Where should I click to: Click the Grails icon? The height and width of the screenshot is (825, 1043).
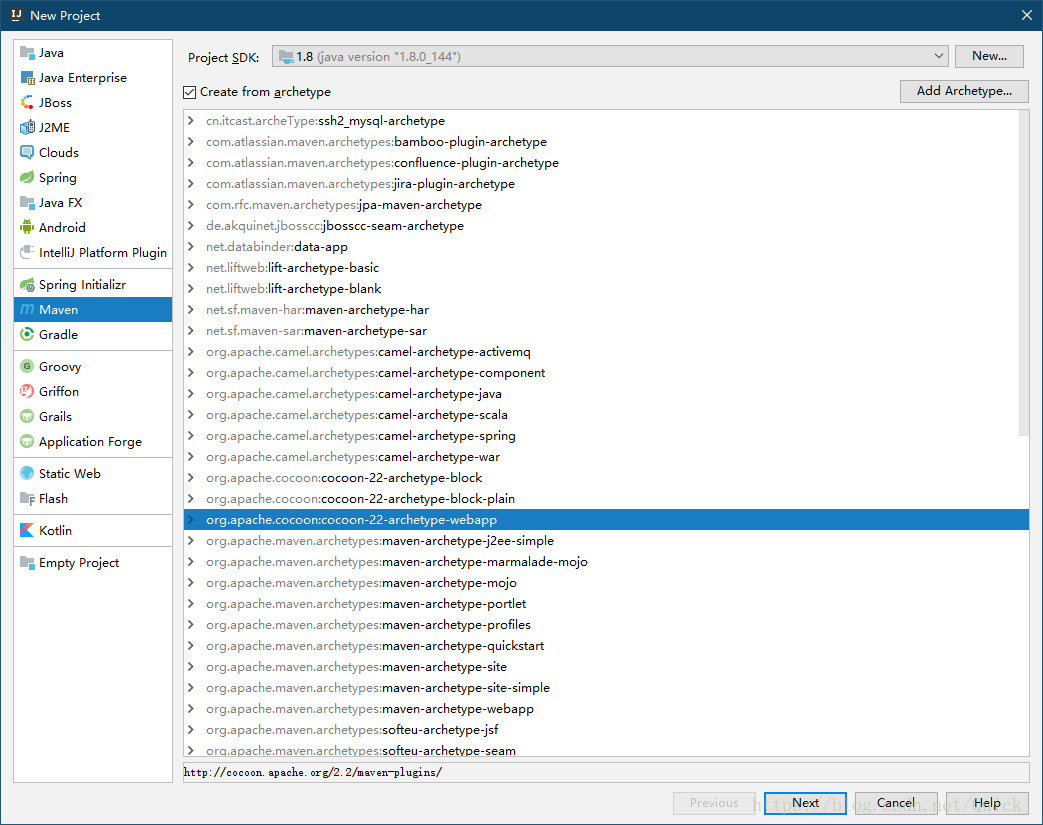27,416
